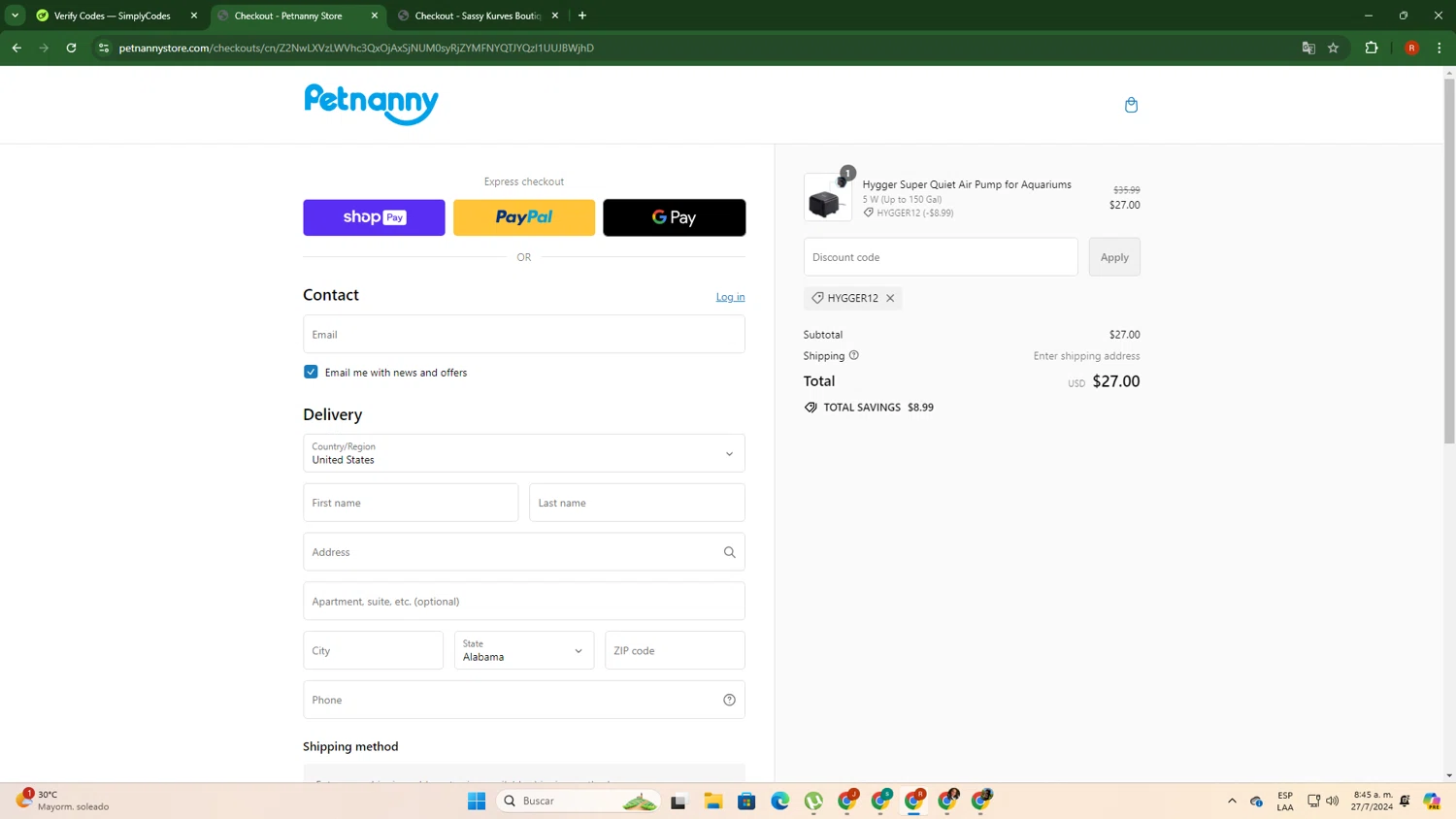Click the TOTAL SAVINGS $8.99 text
This screenshot has height=819, width=1456.
878,408
